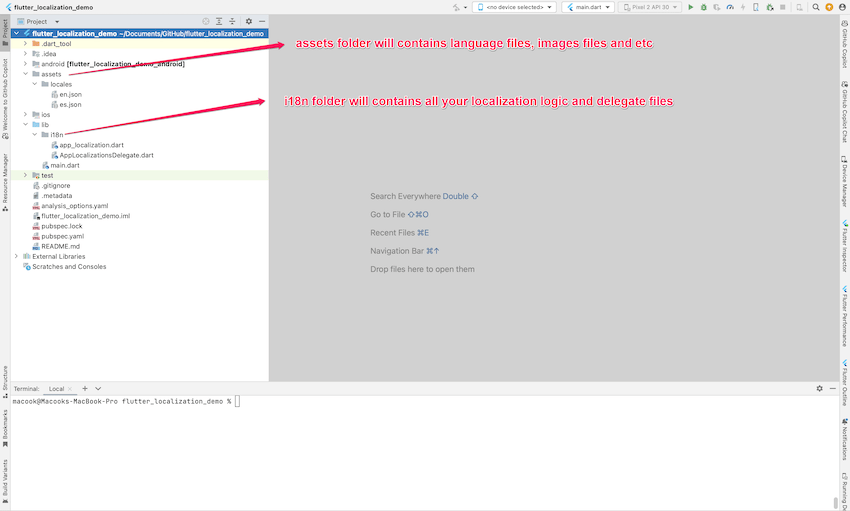Image resolution: width=850 pixels, height=511 pixels.
Task: Open Resource Manager side tab
Action: click(5, 183)
